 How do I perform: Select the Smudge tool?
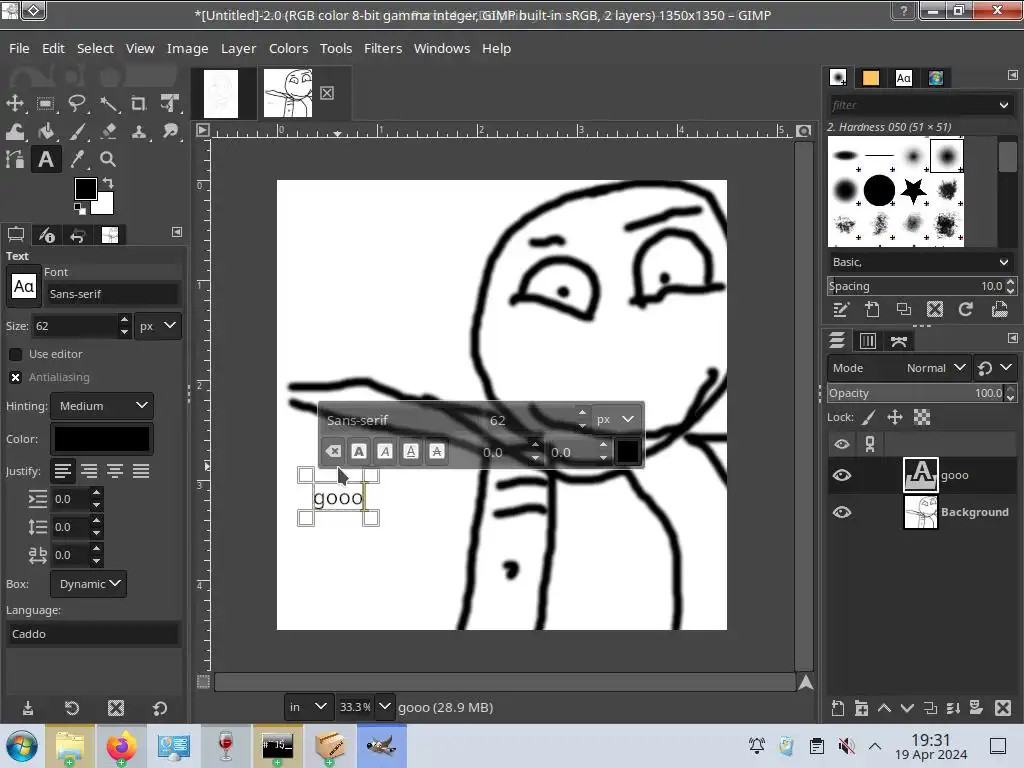tap(170, 131)
